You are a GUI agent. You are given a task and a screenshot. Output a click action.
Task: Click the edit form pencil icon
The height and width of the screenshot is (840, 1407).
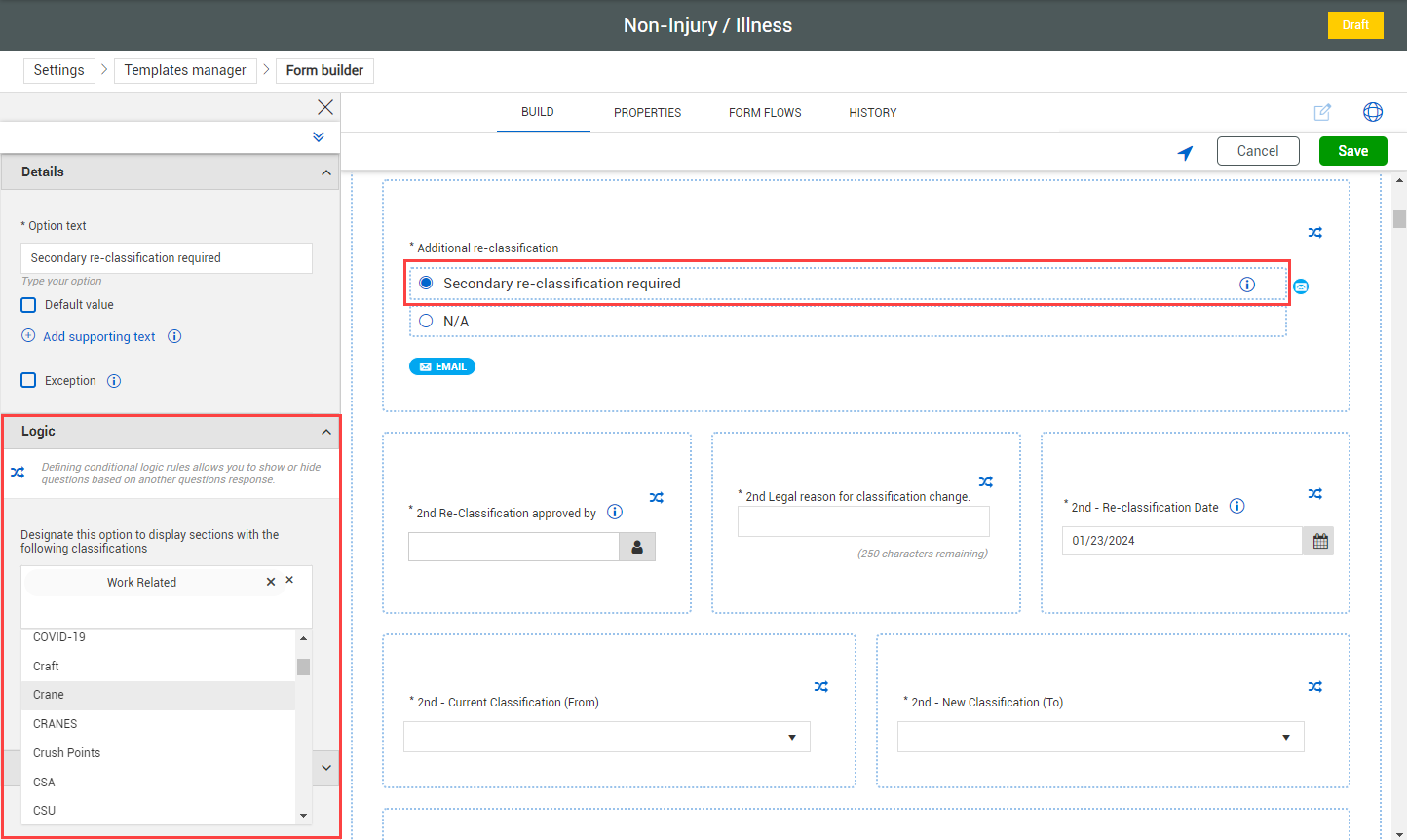click(x=1322, y=112)
